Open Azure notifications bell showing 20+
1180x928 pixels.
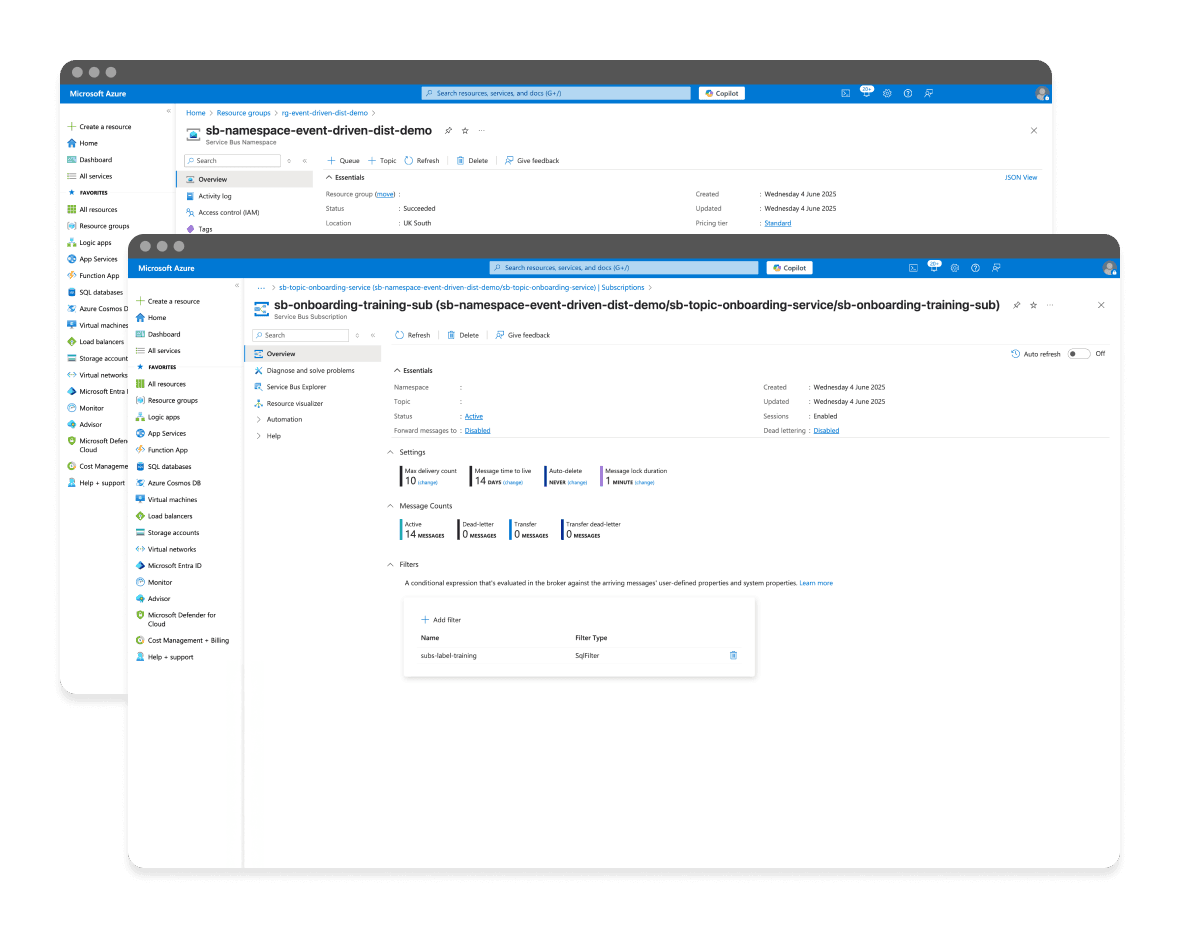934,268
